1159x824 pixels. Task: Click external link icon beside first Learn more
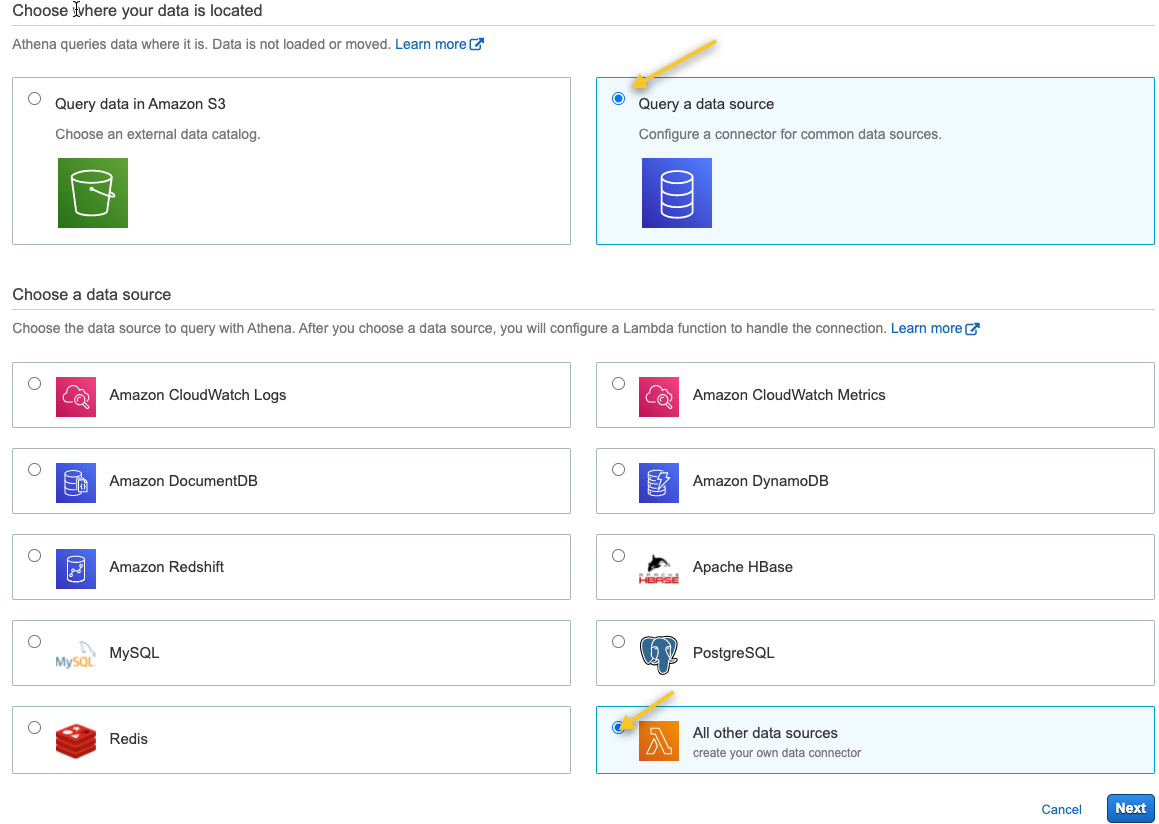pyautogui.click(x=477, y=44)
